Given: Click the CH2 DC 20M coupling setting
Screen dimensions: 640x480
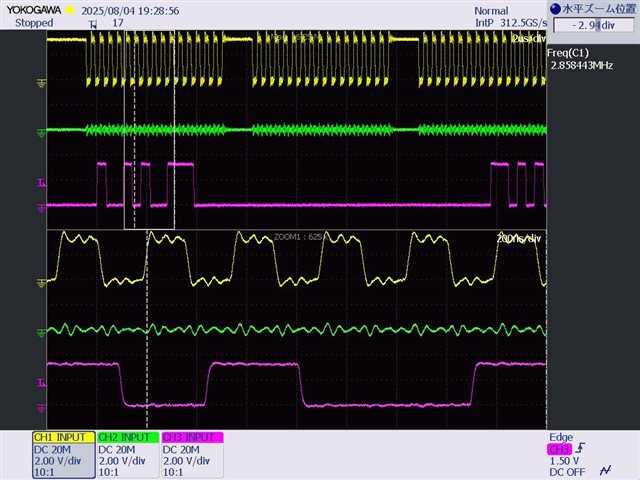Looking at the screenshot, I should click(117, 449).
